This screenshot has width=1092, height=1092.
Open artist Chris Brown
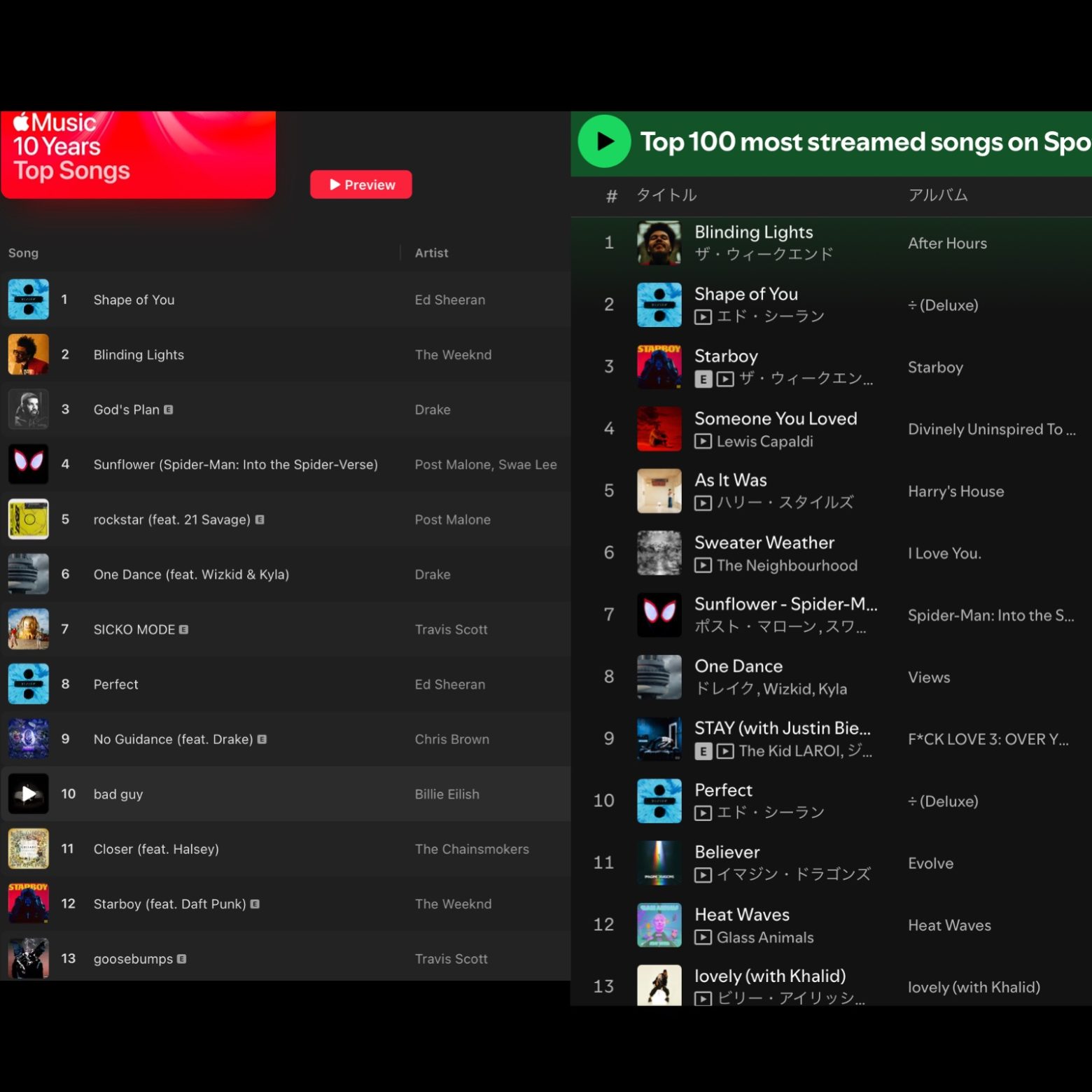(451, 739)
